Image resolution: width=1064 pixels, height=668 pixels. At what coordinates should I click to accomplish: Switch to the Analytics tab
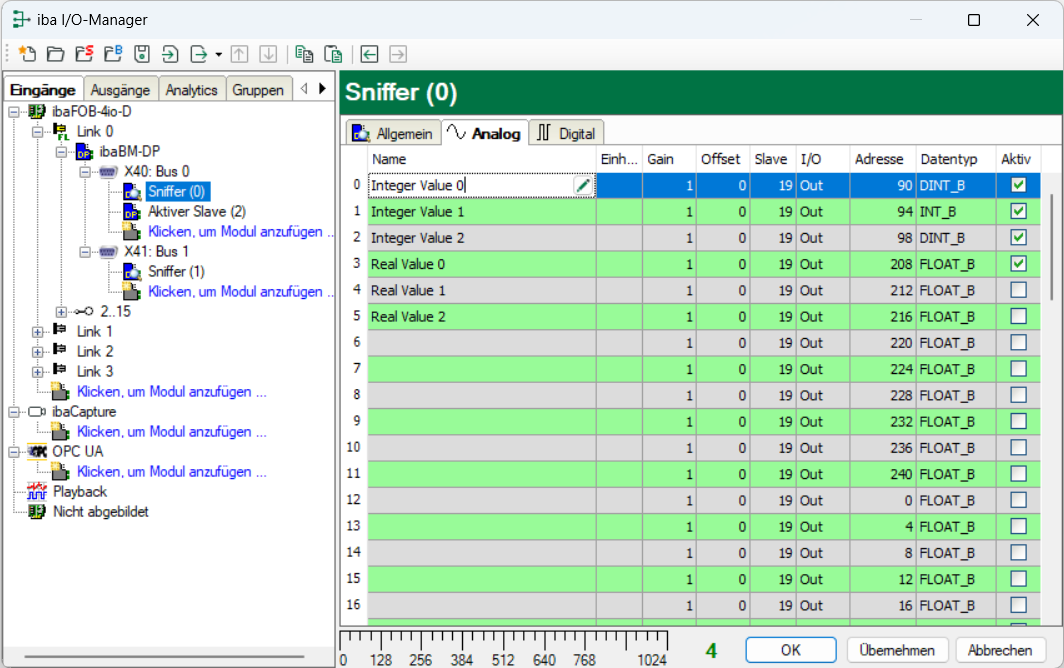point(191,90)
